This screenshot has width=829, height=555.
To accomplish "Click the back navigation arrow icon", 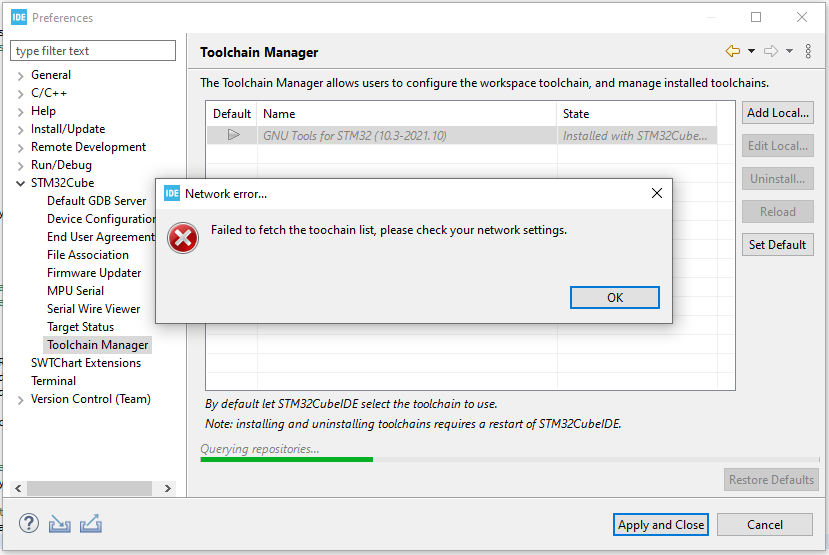I will 733,51.
